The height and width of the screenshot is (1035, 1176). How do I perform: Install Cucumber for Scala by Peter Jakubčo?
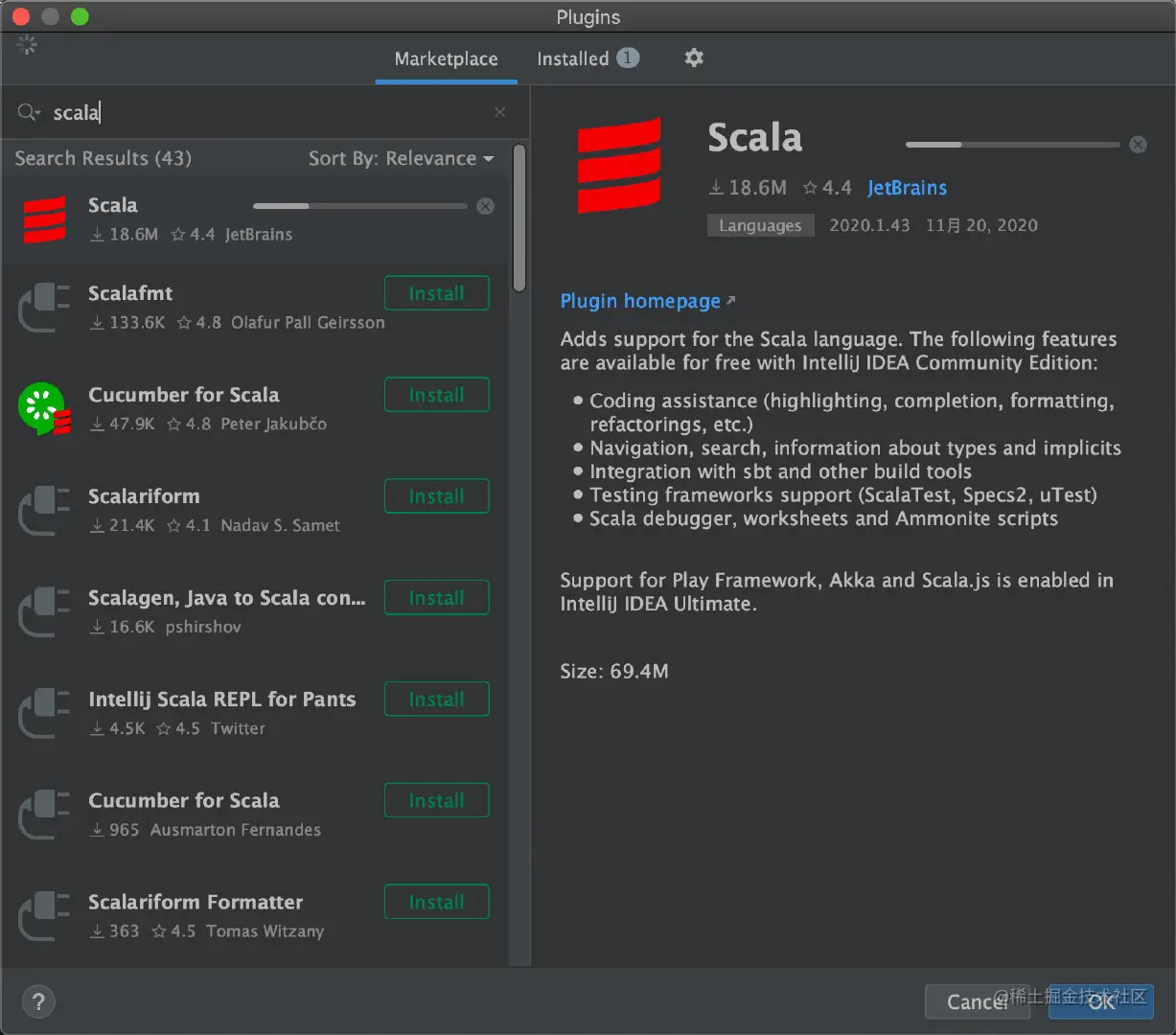(x=437, y=395)
